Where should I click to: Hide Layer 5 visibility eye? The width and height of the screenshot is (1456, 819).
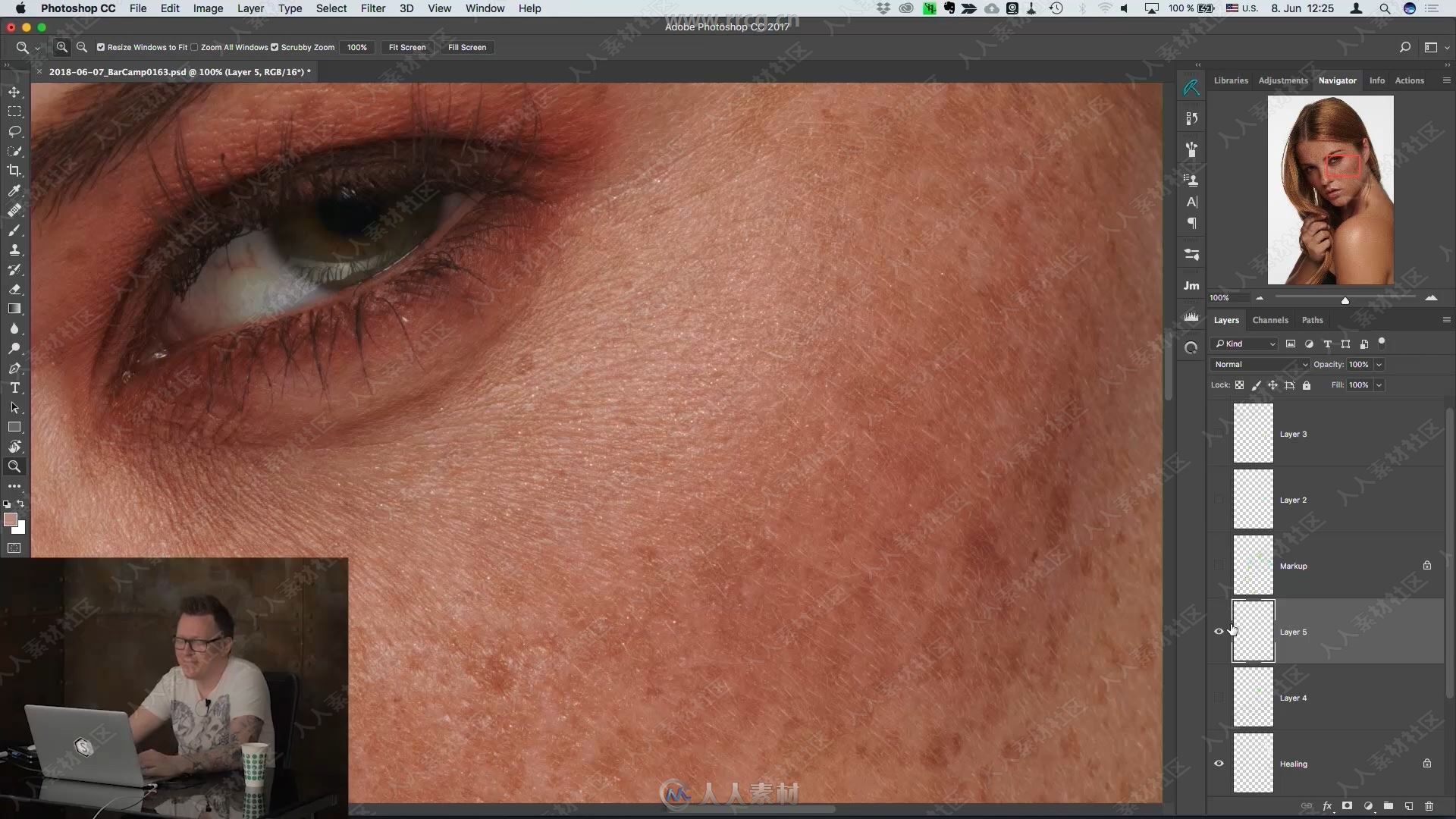pos(1219,632)
